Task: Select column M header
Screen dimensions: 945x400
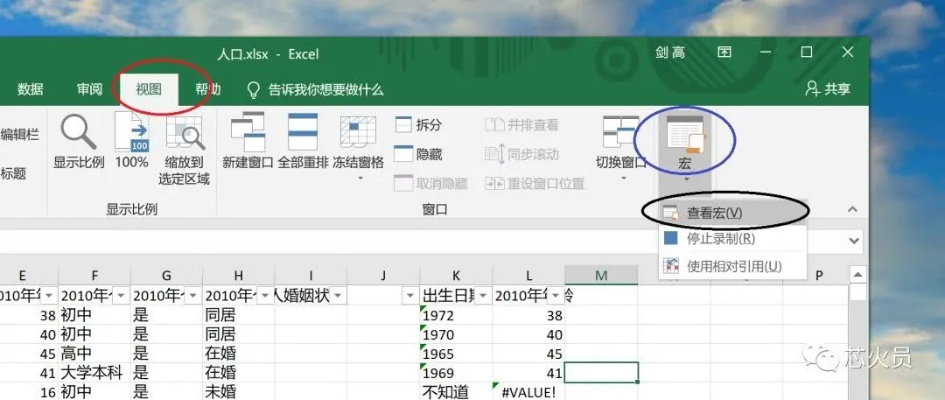Action: (601, 275)
